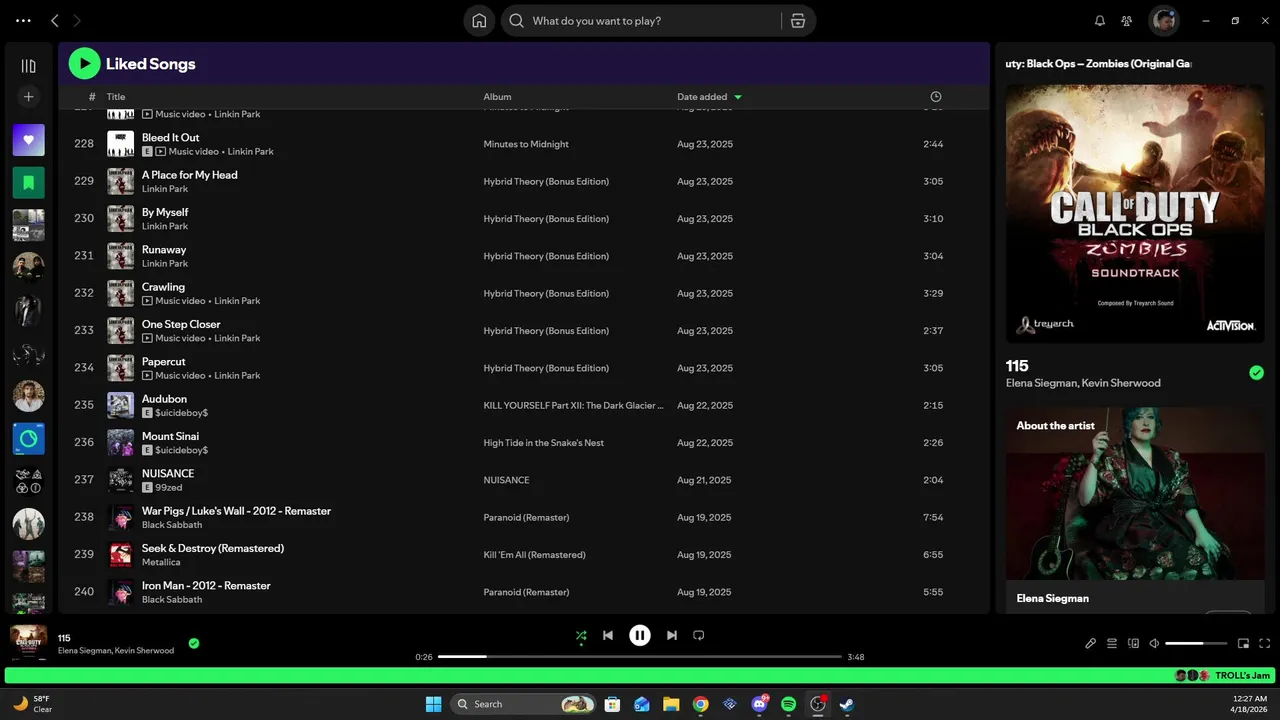
Task: Open Connect to a device icon
Action: click(1133, 643)
